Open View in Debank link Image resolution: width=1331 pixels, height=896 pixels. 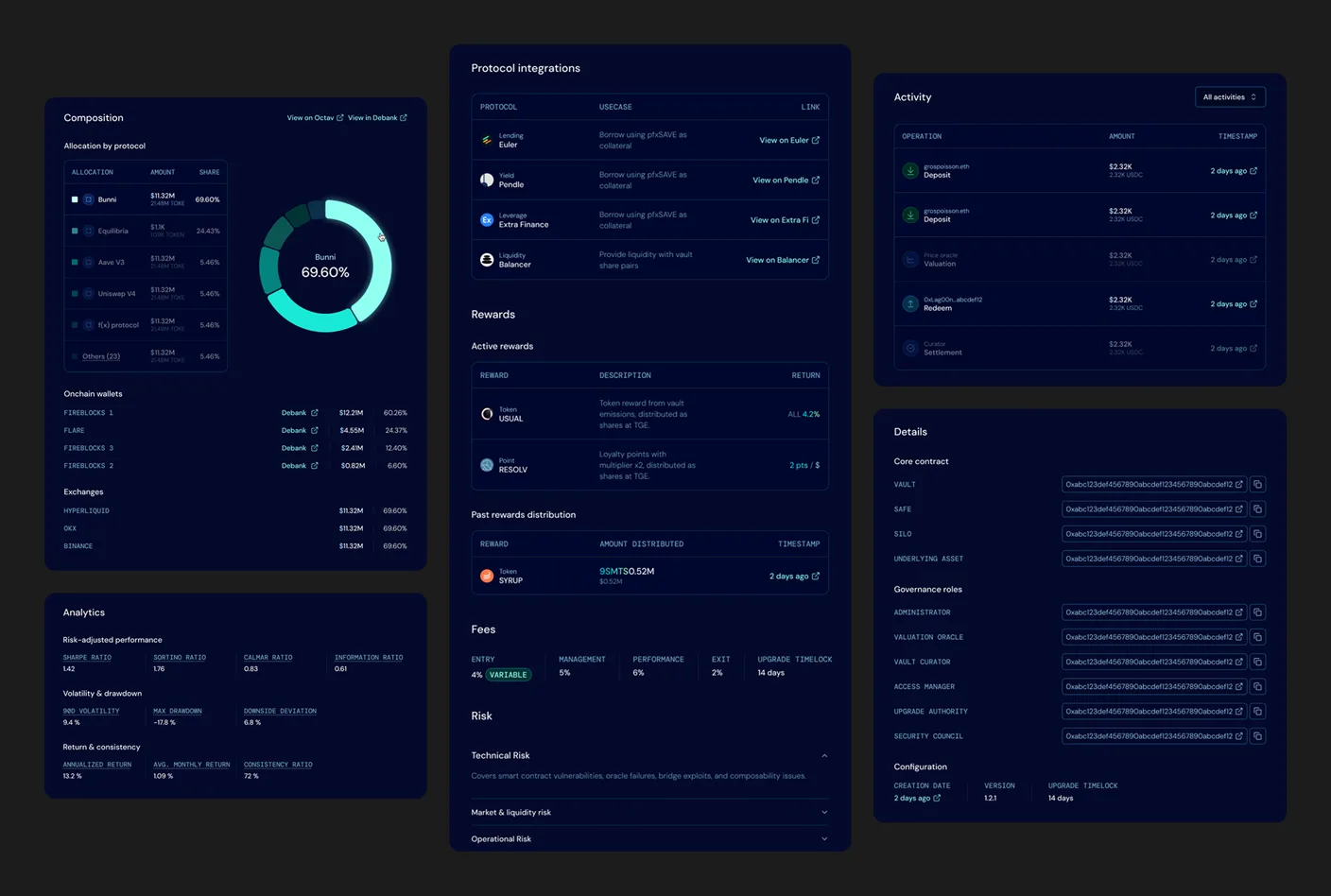coord(377,118)
